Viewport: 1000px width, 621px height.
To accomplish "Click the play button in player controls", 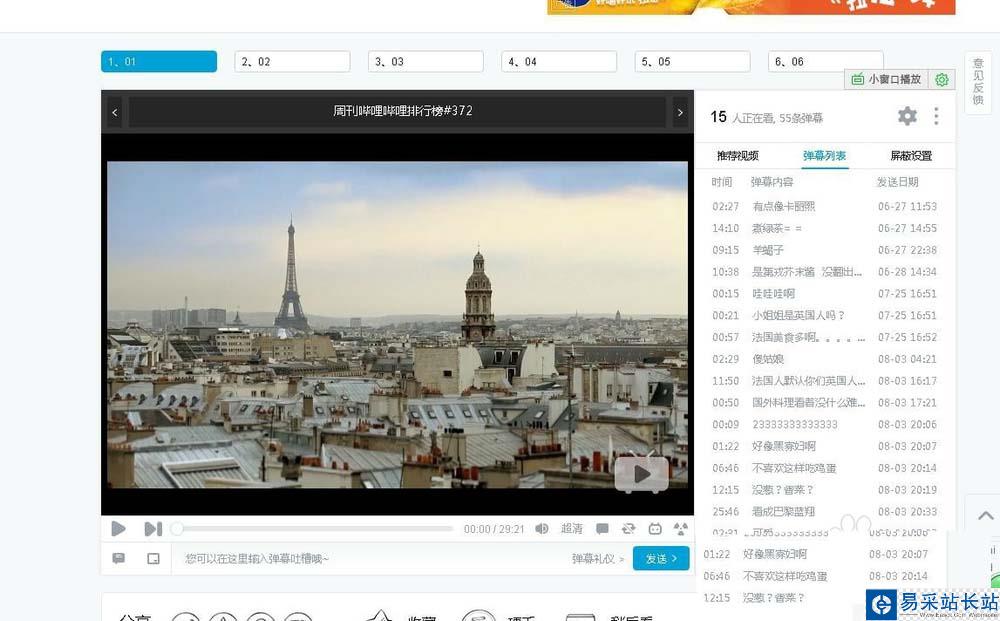I will tap(118, 529).
